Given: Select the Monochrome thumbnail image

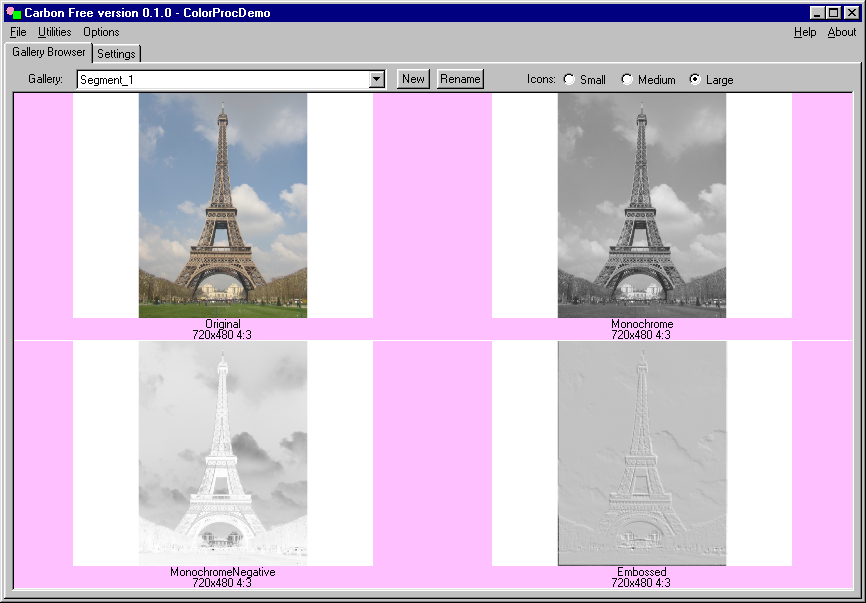Looking at the screenshot, I should [642, 205].
